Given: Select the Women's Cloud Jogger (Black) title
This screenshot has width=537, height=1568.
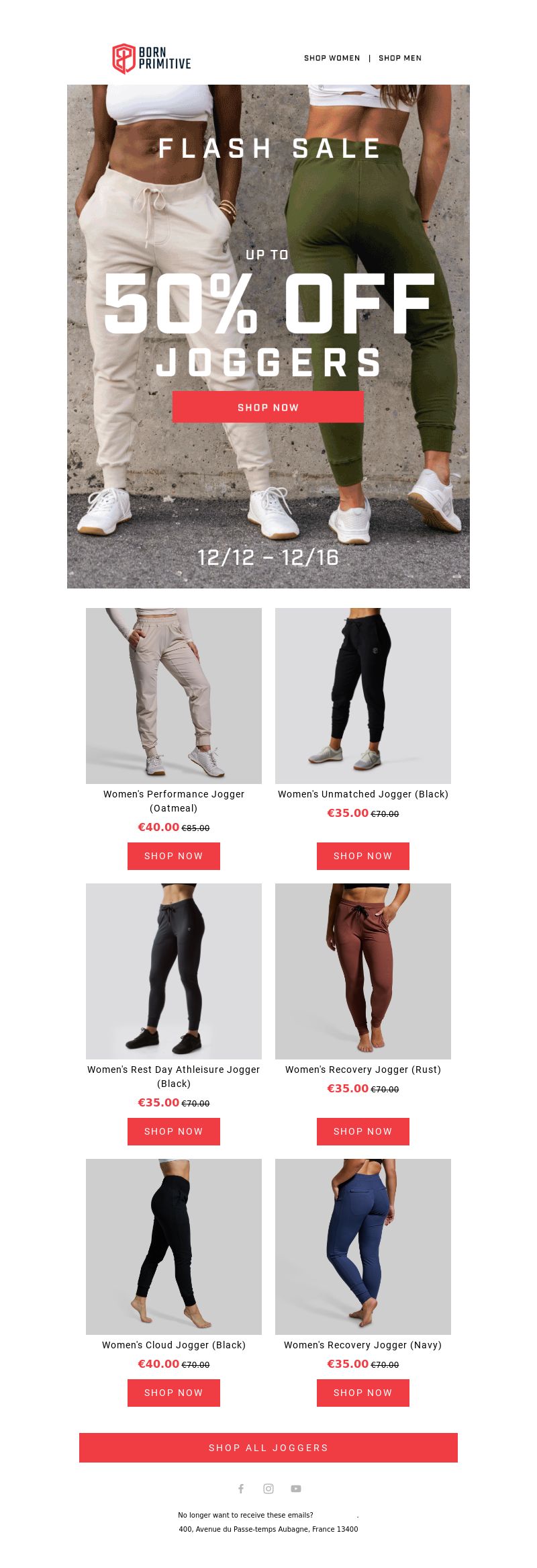Looking at the screenshot, I should (x=174, y=1345).
